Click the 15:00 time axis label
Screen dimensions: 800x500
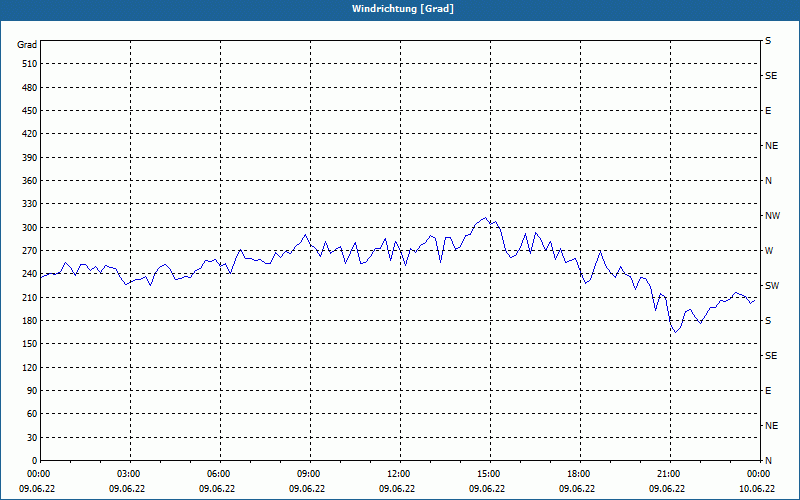pos(491,474)
